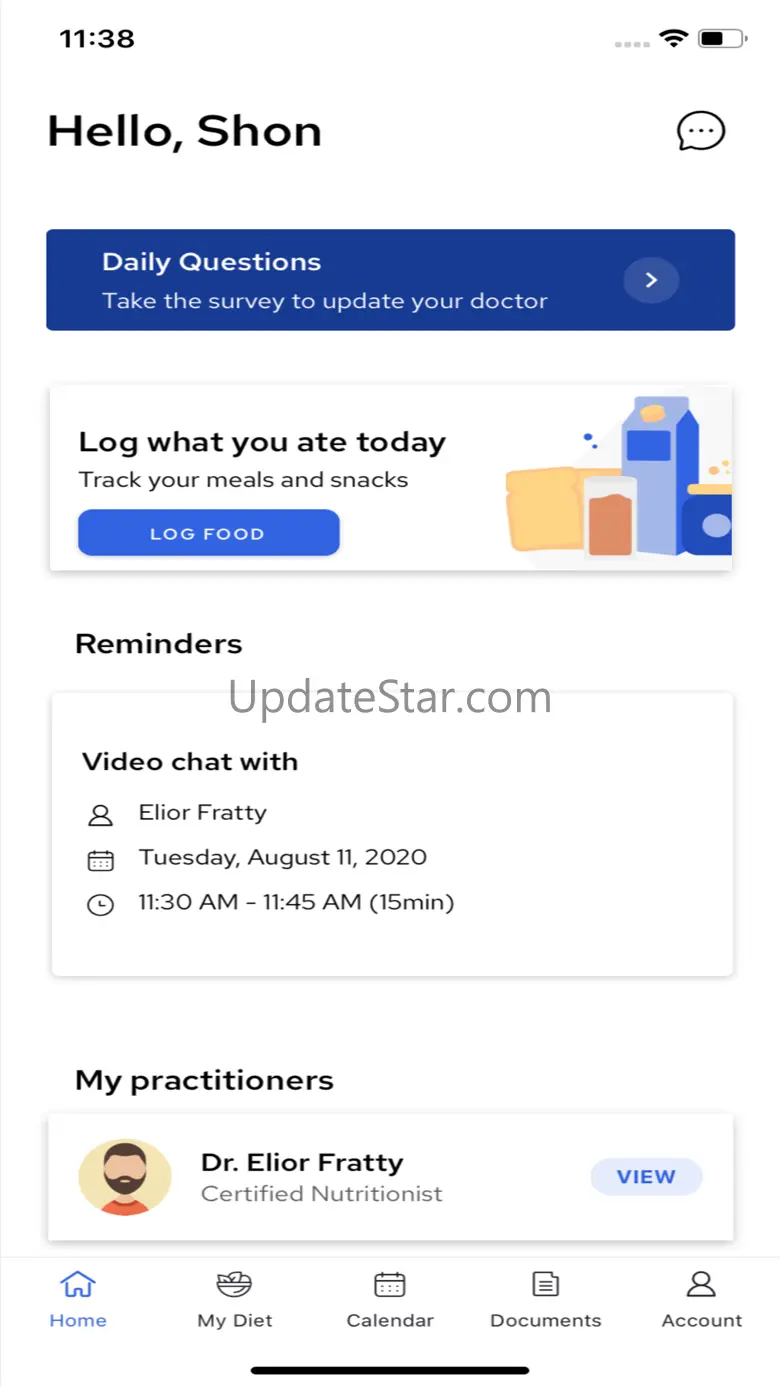Click the calendar icon beside Tuesday, August 11
This screenshot has height=1387, width=780.
[x=100, y=859]
